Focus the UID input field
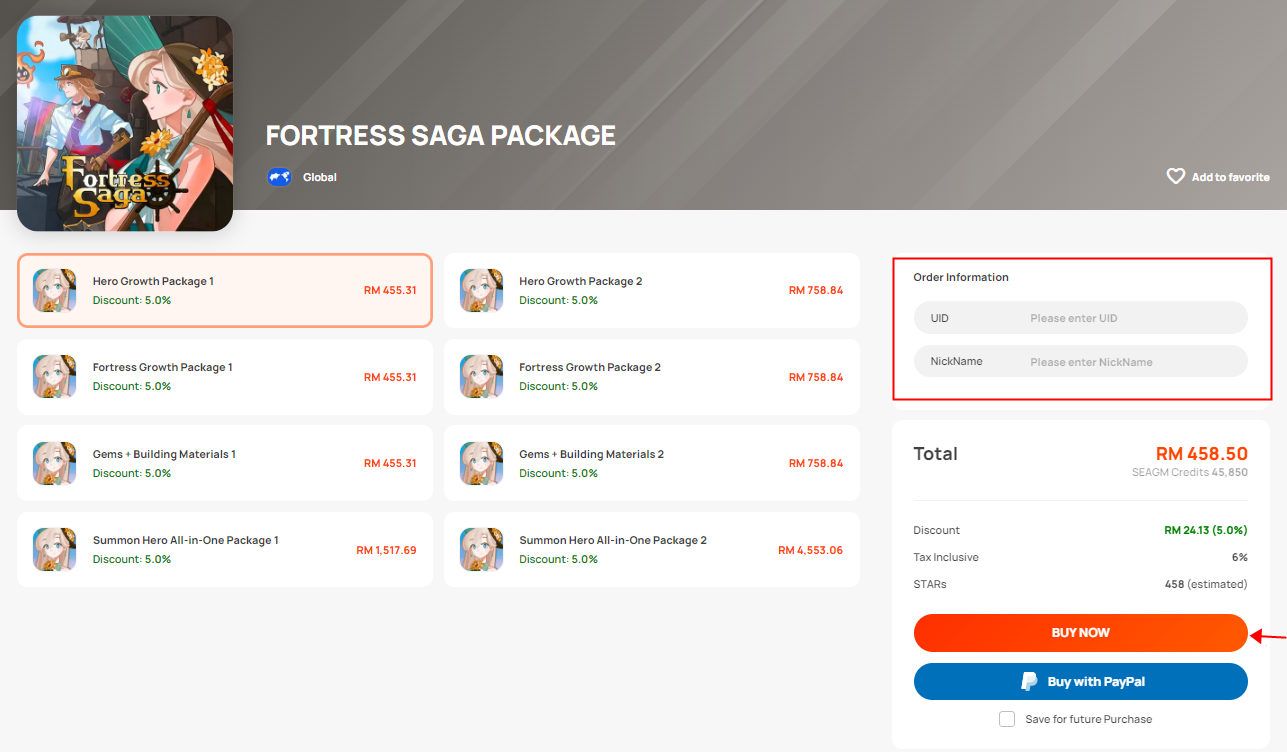 tap(1130, 318)
